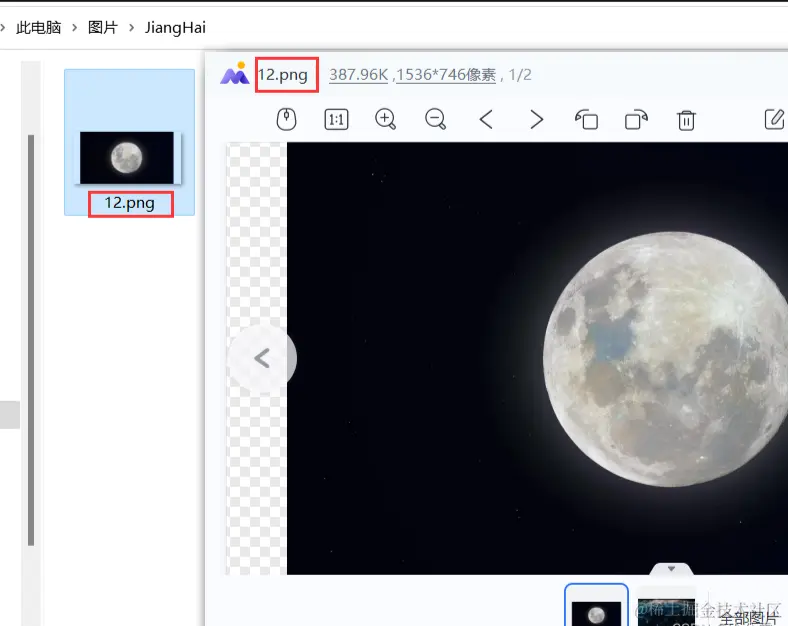The width and height of the screenshot is (788, 626).
Task: Zoom out with the minus magnifier
Action: pyautogui.click(x=435, y=120)
